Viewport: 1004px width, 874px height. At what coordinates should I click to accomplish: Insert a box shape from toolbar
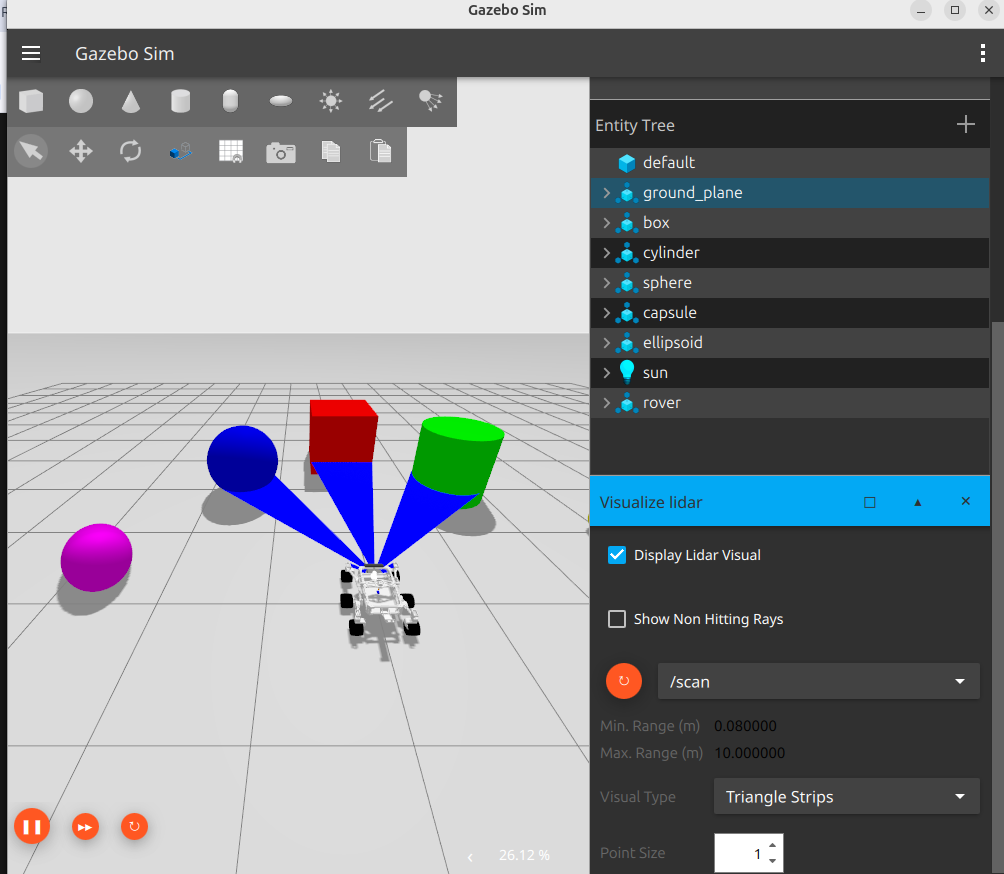pos(31,101)
